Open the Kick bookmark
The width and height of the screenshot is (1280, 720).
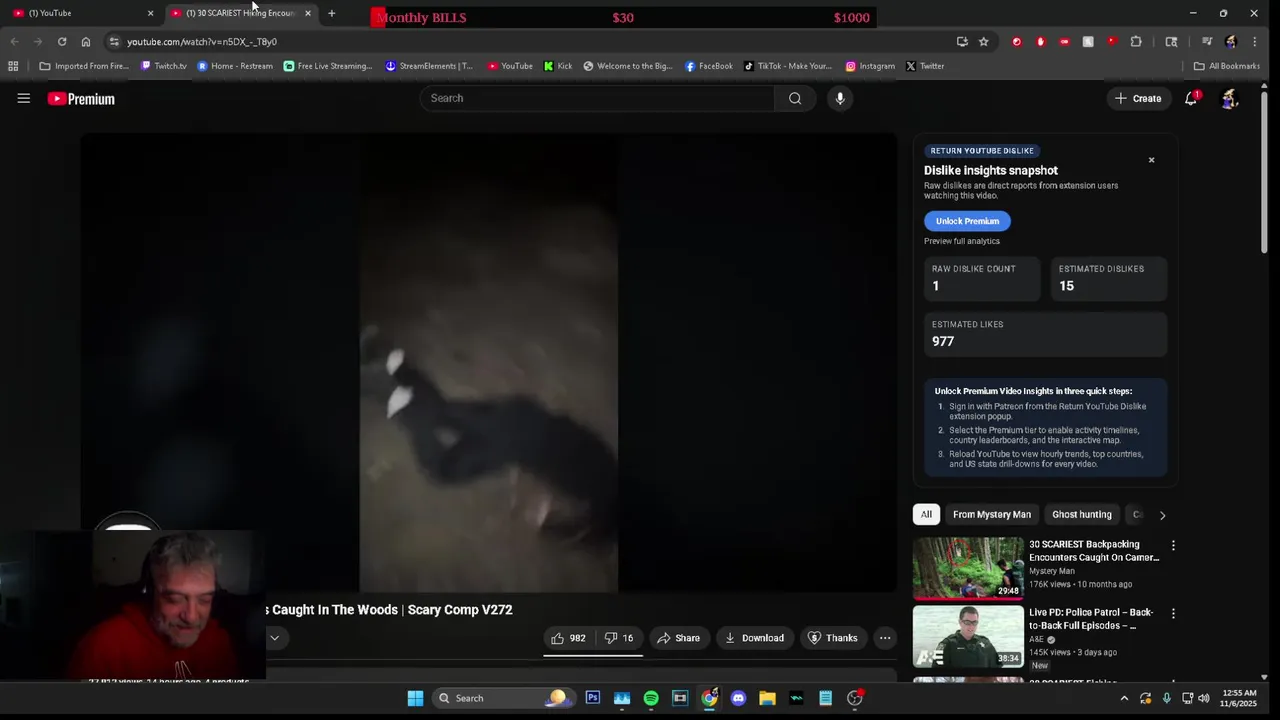click(x=558, y=66)
